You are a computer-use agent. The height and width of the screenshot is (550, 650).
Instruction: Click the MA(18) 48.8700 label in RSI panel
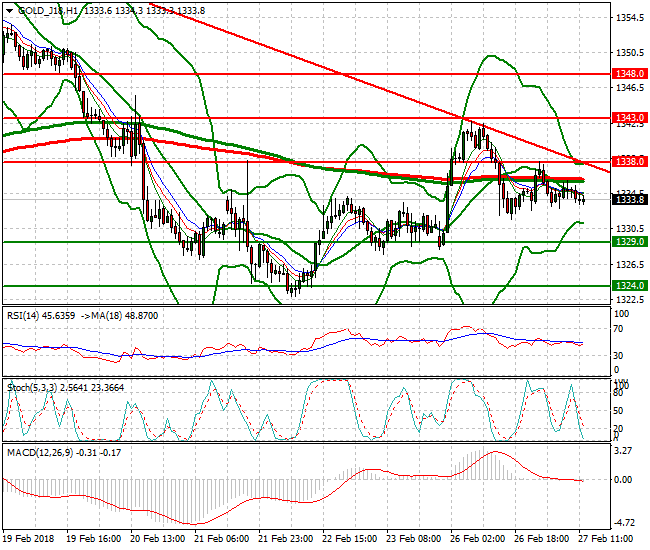pos(124,316)
